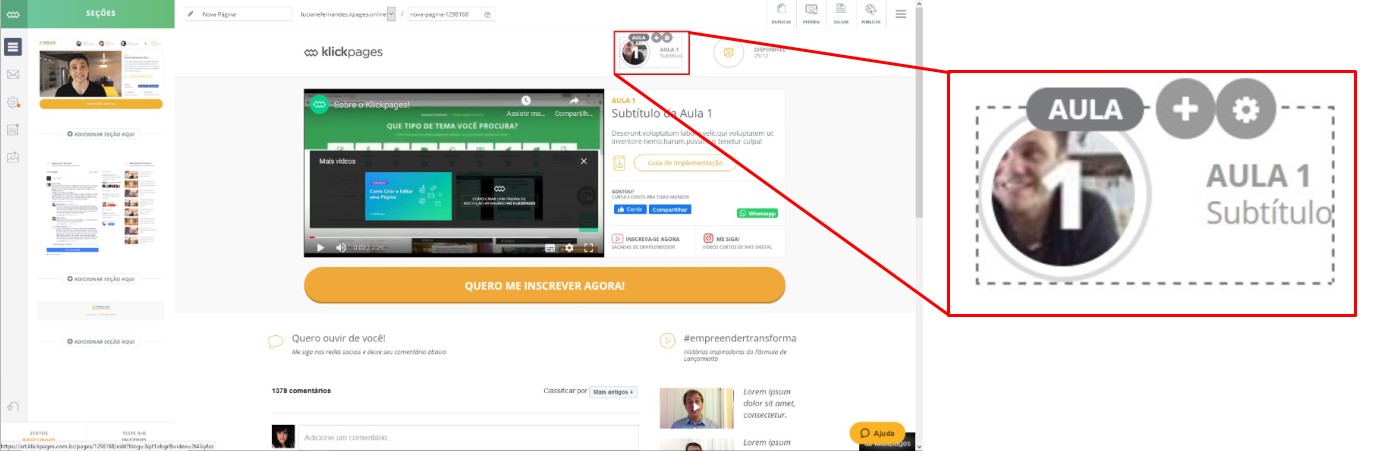
Task: Click the first Lorem ipsum video thumbnail
Action: tap(697, 407)
